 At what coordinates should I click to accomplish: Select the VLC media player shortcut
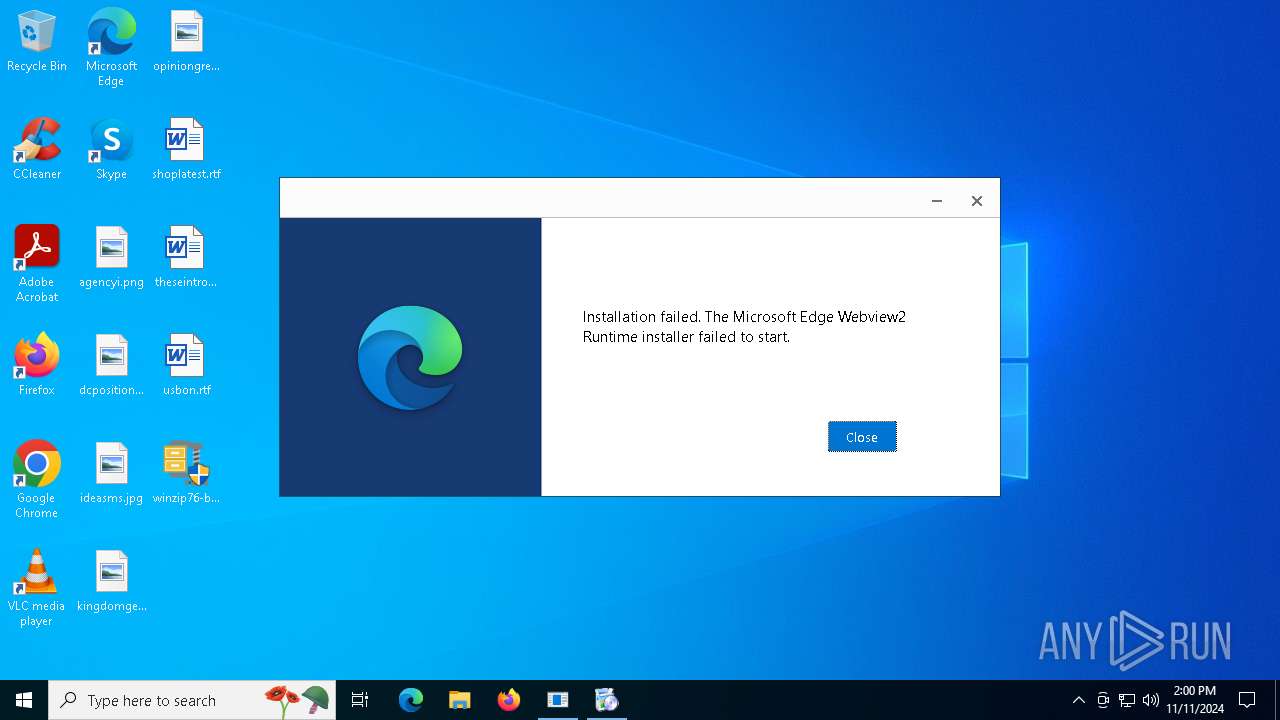pyautogui.click(x=37, y=588)
